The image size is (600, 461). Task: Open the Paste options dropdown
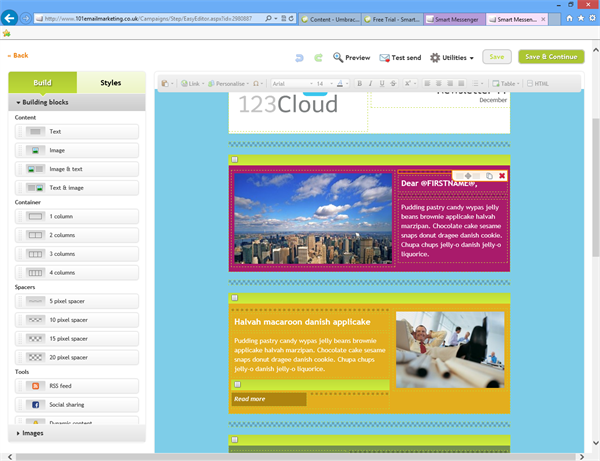tap(168, 83)
